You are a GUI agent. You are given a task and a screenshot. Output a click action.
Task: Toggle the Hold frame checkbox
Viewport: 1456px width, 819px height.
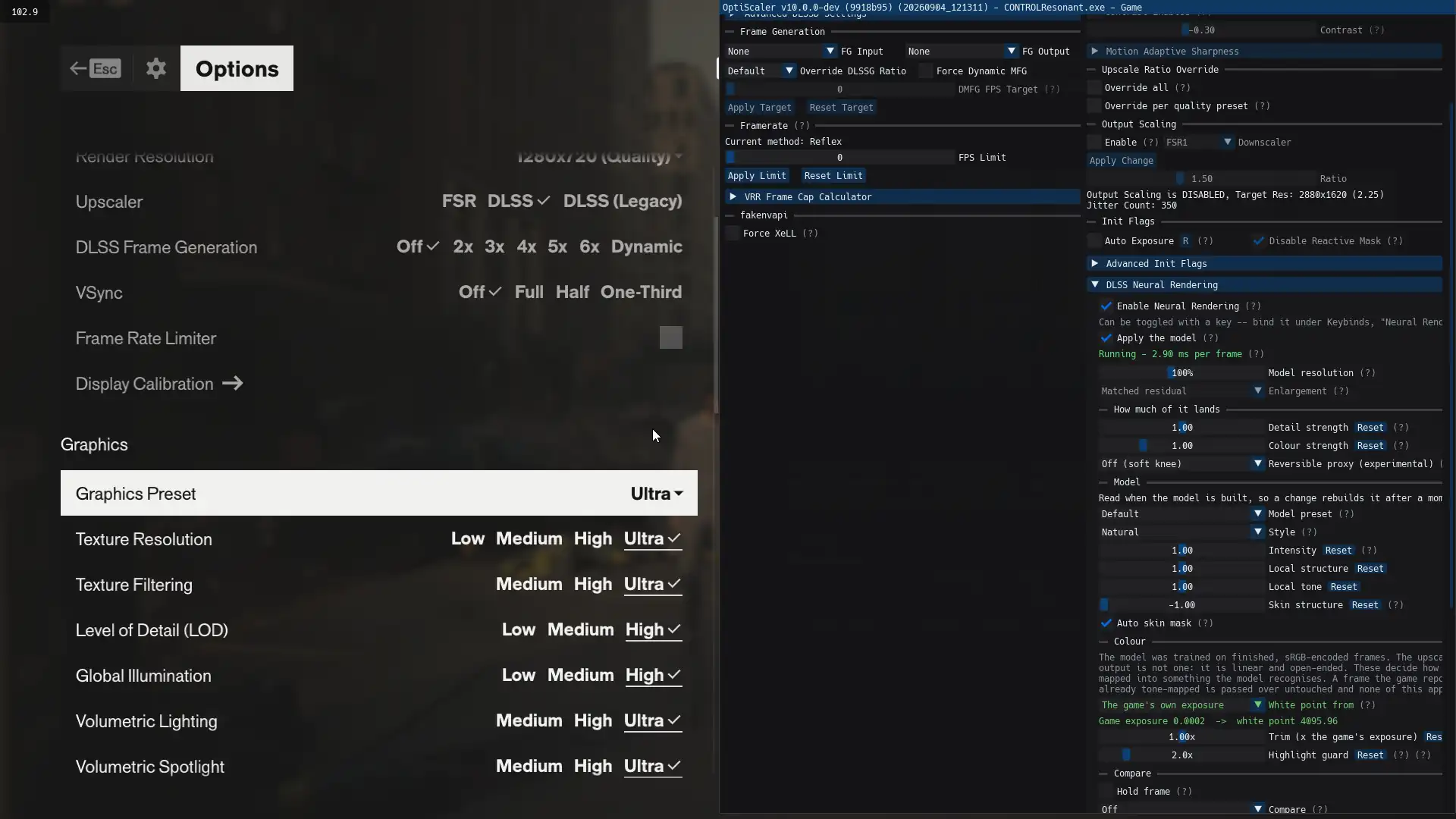1106,792
